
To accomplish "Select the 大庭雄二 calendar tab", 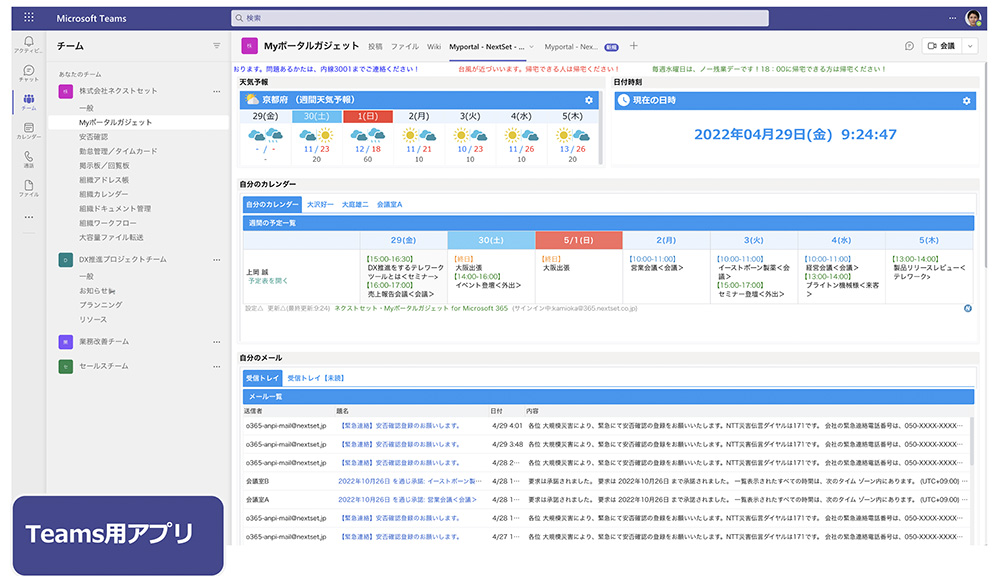I will [355, 205].
